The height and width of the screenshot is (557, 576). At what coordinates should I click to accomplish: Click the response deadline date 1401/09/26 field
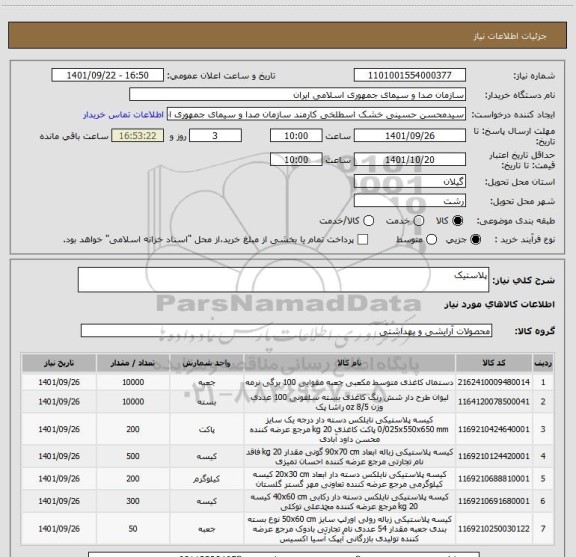pyautogui.click(x=410, y=136)
